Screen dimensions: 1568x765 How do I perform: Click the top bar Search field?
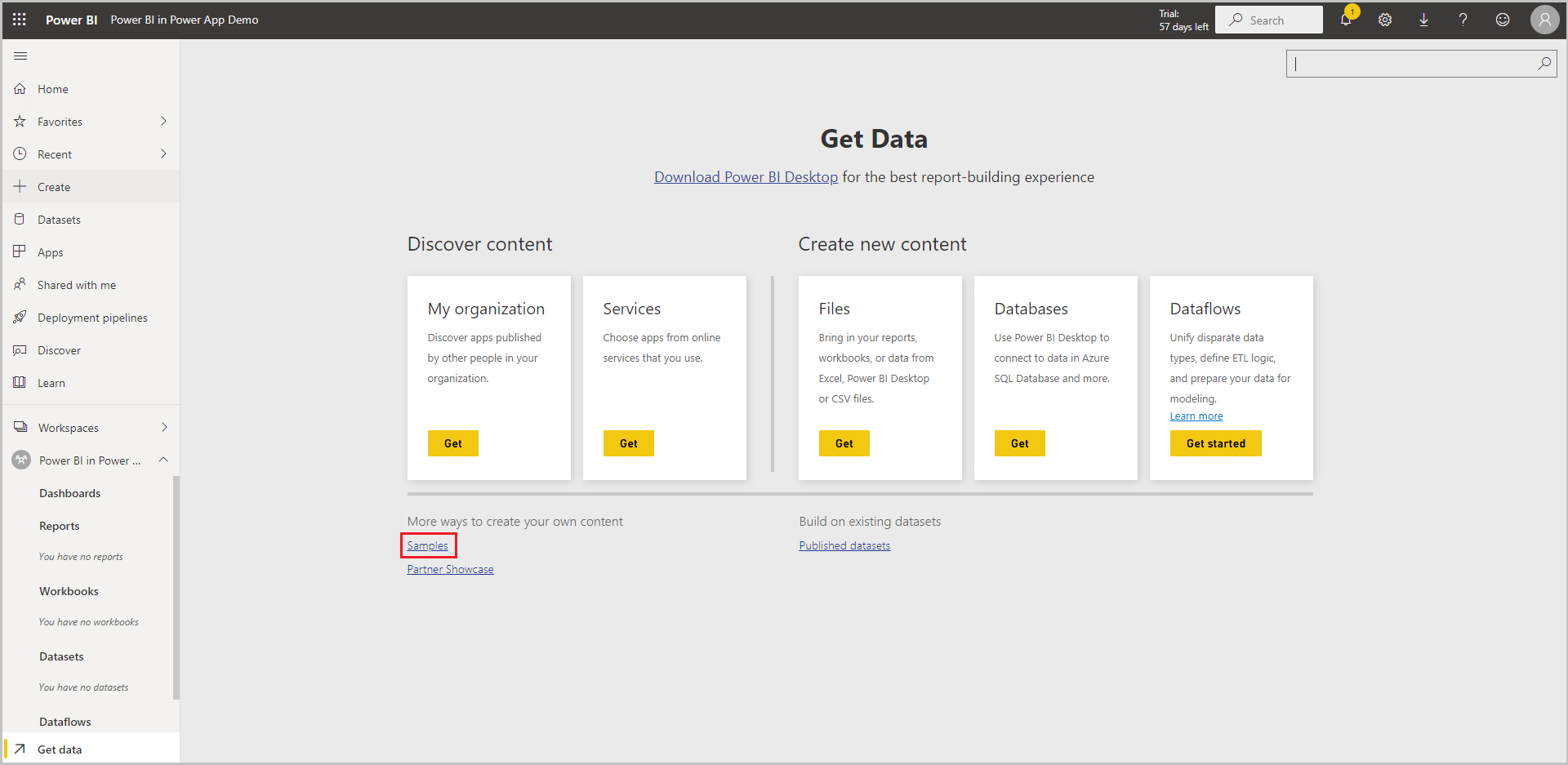click(x=1268, y=19)
